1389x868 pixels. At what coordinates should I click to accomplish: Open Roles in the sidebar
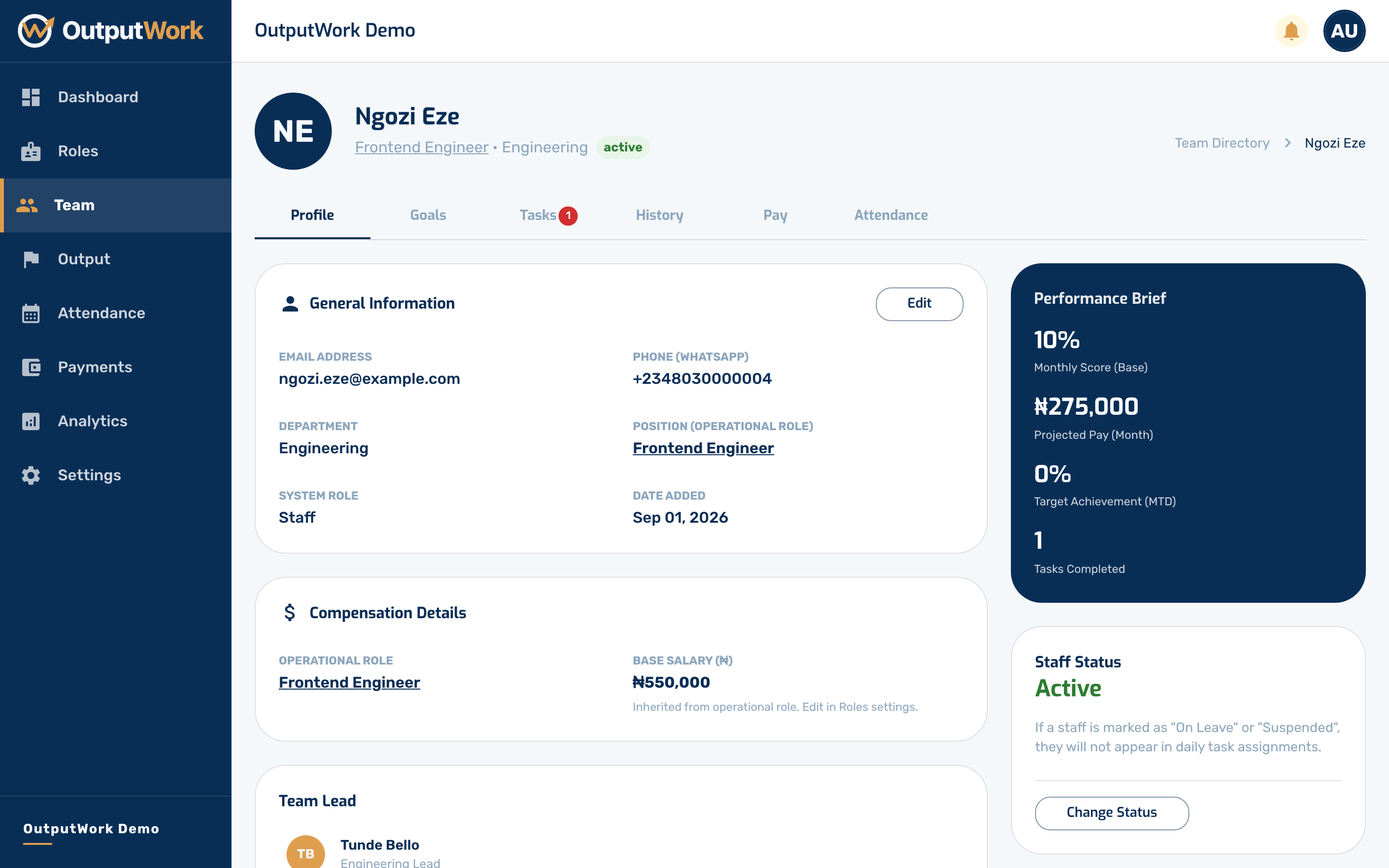pos(115,151)
